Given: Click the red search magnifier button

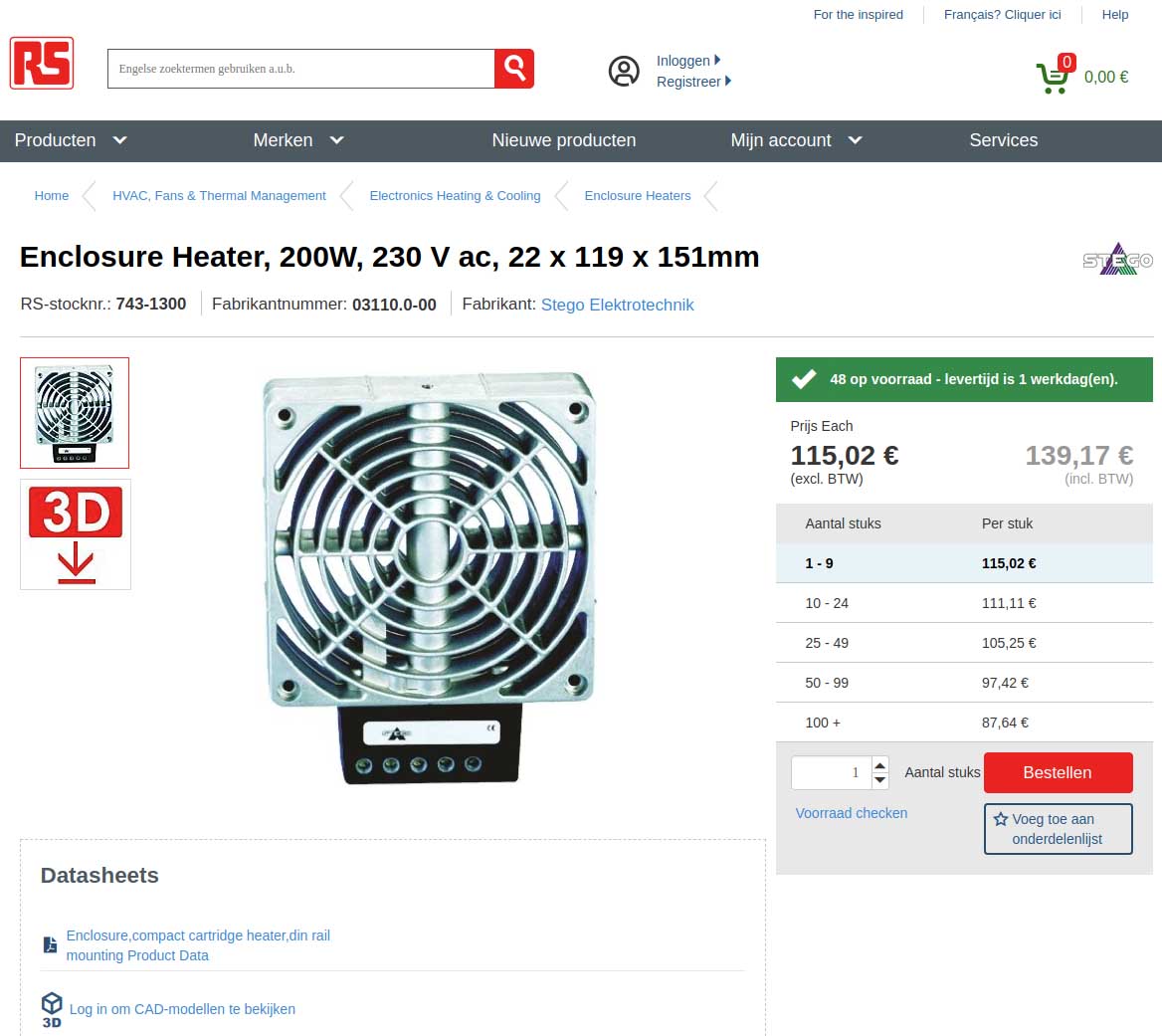Looking at the screenshot, I should click(x=514, y=69).
